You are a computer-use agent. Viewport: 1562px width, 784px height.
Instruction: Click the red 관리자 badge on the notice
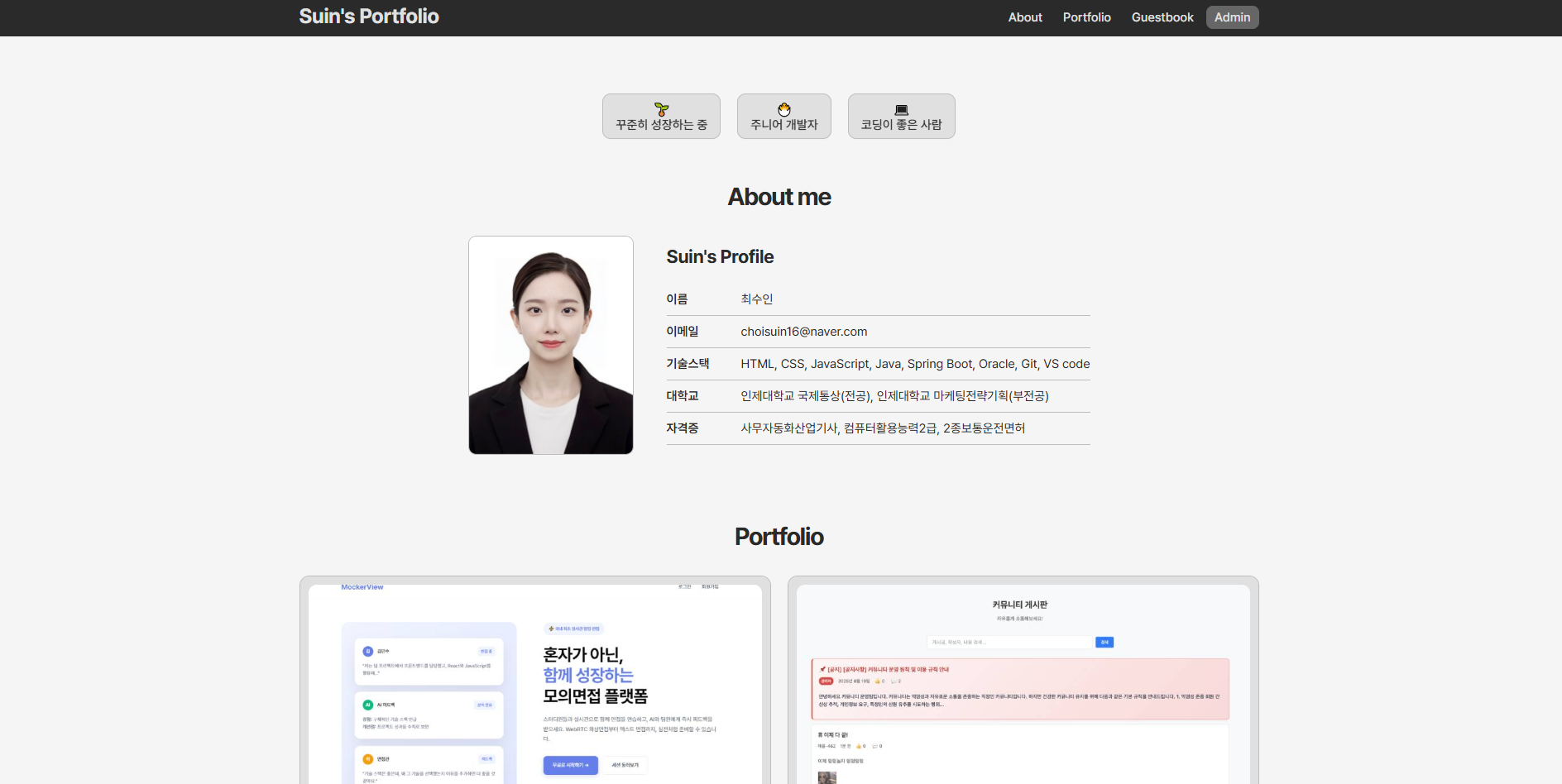tap(826, 681)
